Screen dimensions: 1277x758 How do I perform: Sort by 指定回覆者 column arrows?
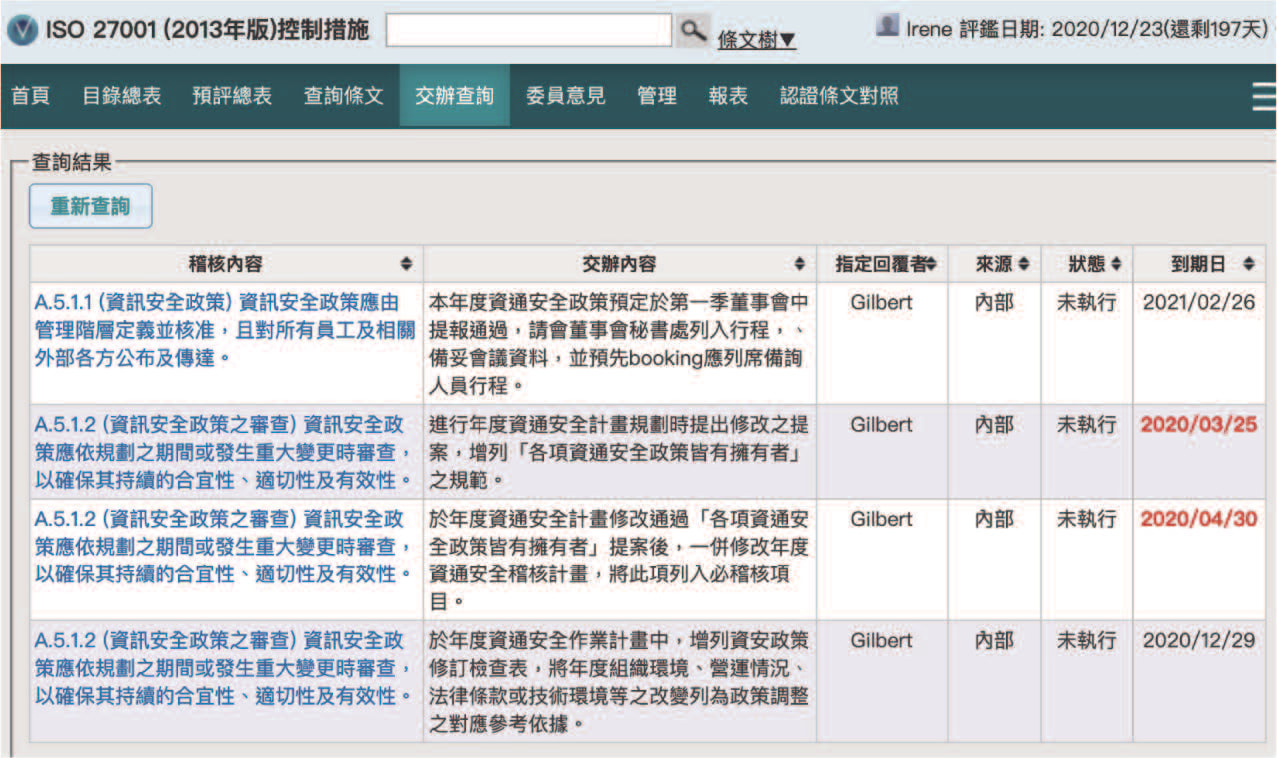[x=931, y=264]
